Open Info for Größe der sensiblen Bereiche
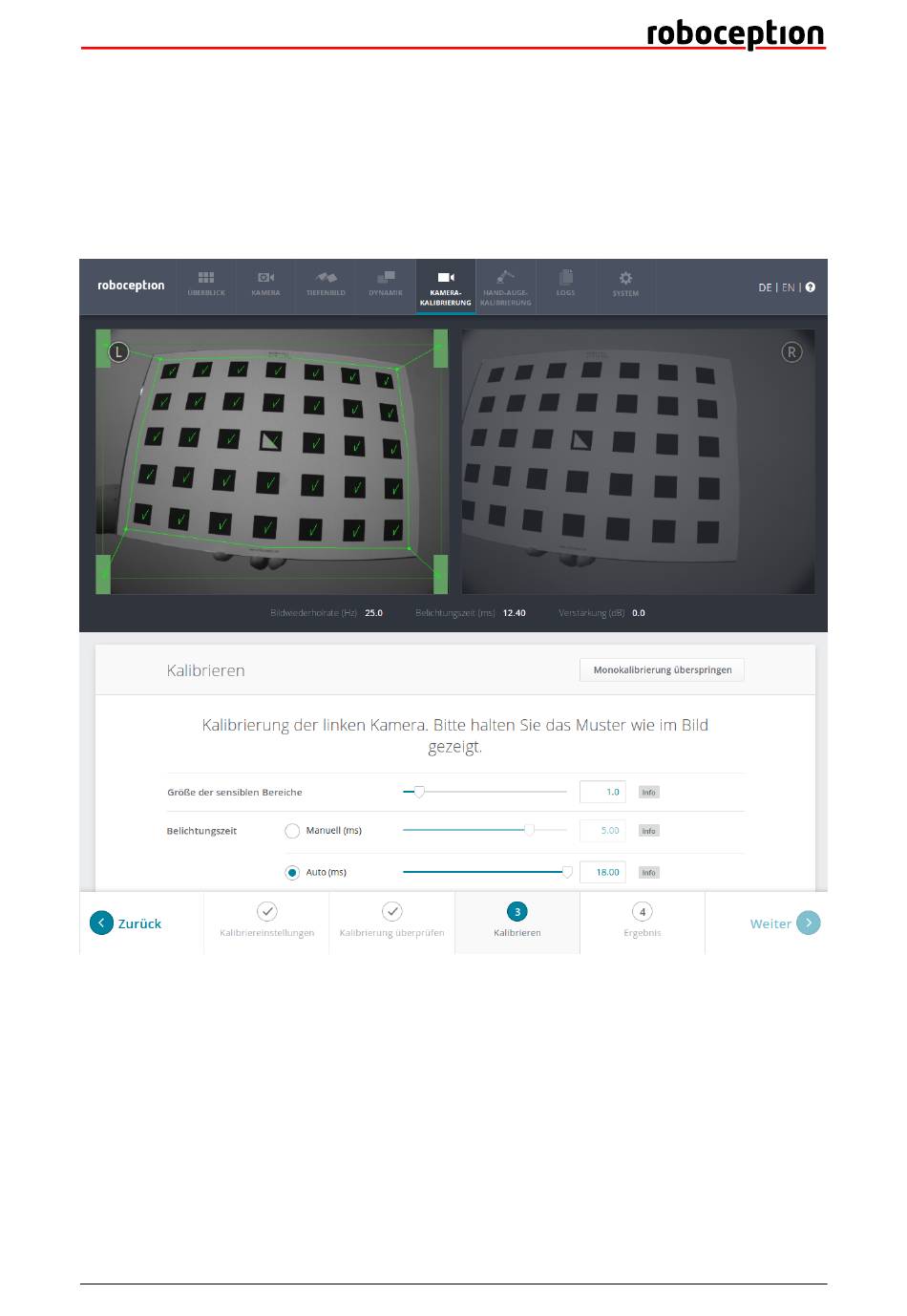The height and width of the screenshot is (1316, 907). (x=649, y=793)
